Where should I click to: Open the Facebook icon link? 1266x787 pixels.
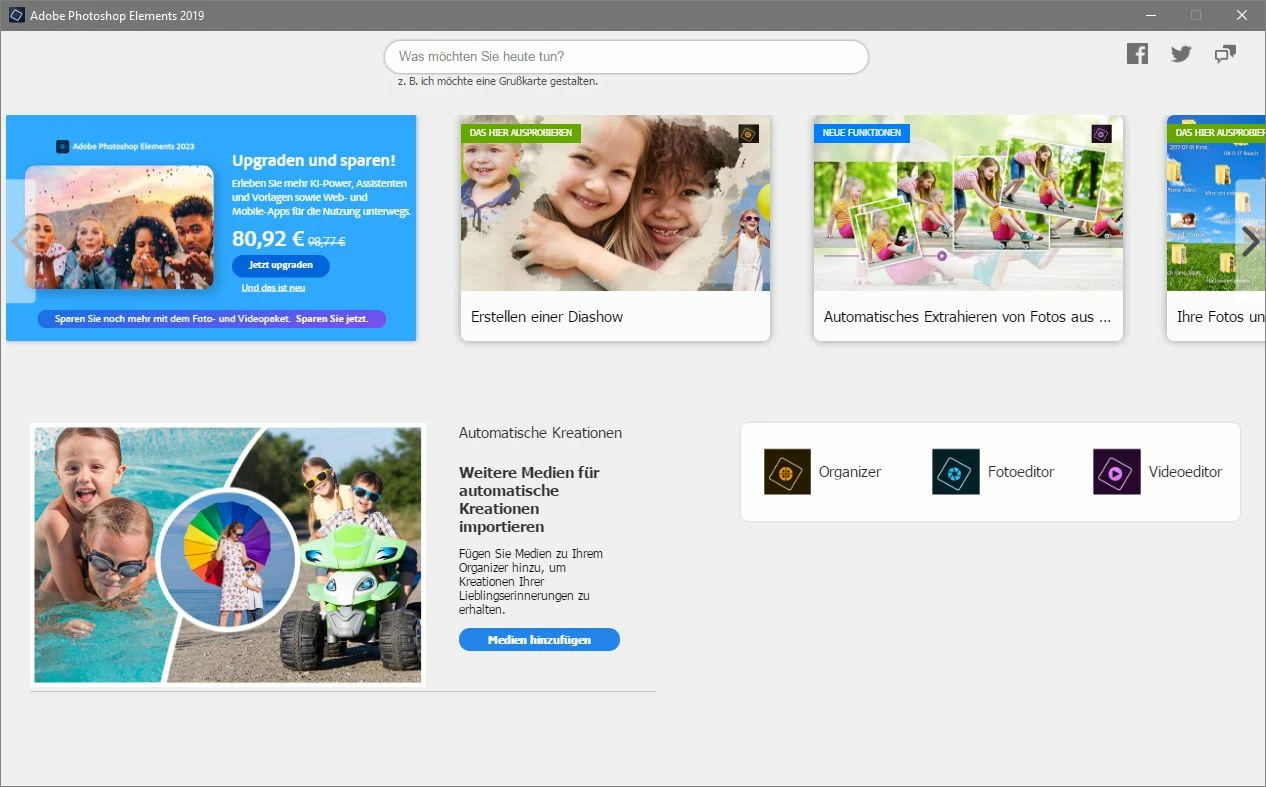(x=1137, y=54)
